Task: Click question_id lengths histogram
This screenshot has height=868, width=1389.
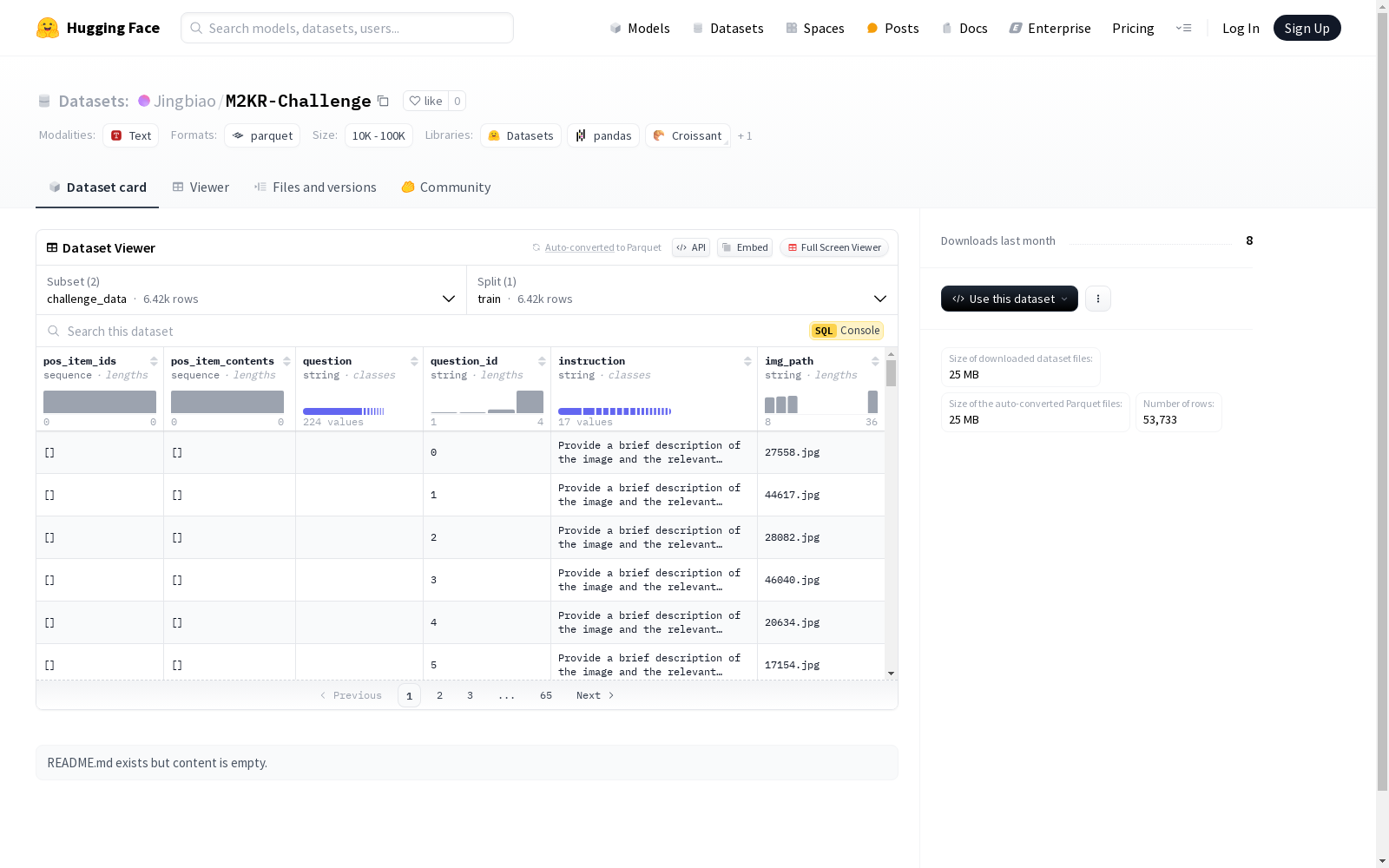Action: pos(487,402)
